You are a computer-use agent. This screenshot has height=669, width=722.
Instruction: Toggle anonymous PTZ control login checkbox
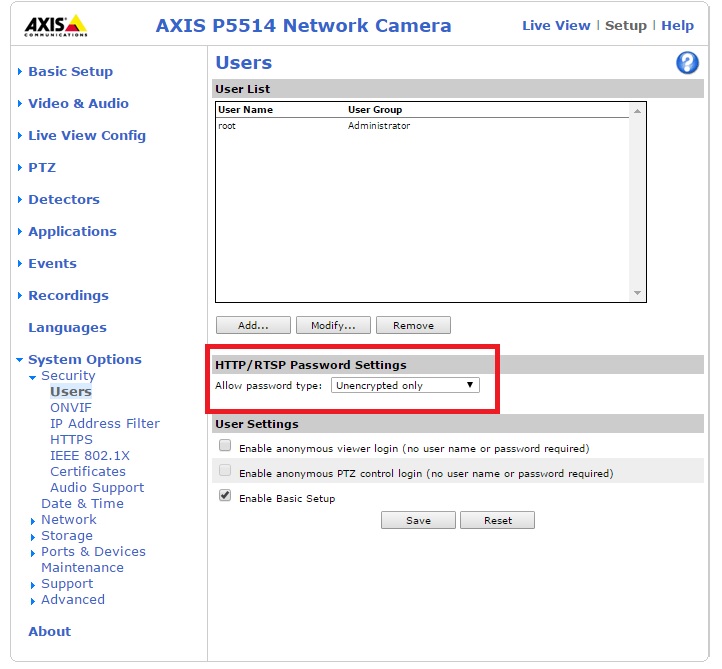tap(225, 470)
